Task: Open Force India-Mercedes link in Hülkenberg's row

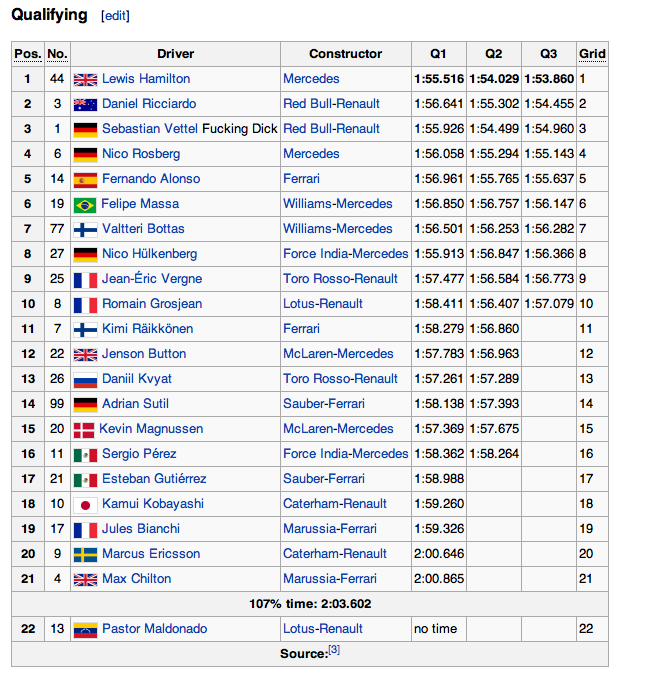Action: click(345, 254)
